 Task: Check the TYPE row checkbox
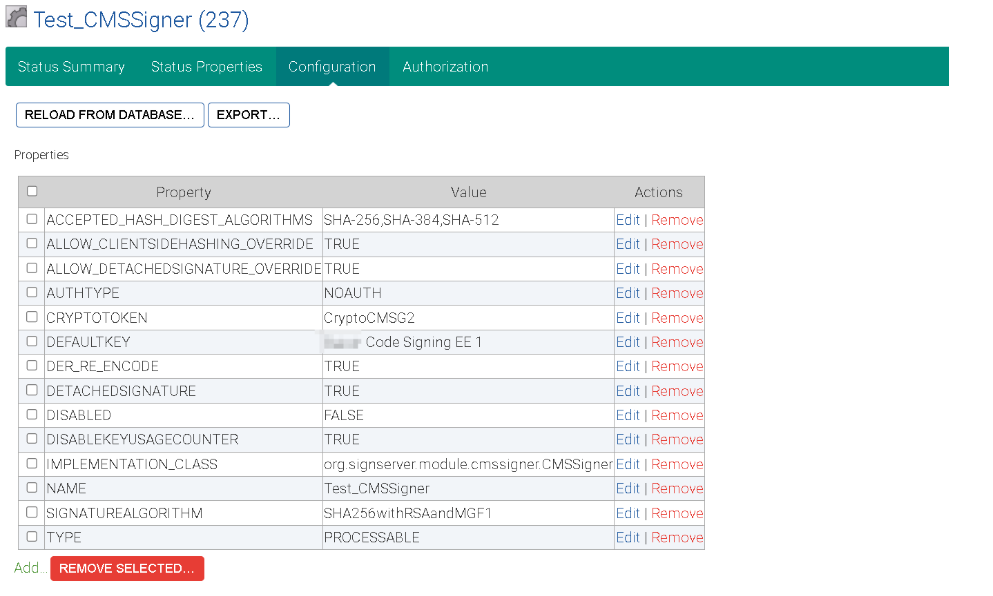pyautogui.click(x=32, y=536)
